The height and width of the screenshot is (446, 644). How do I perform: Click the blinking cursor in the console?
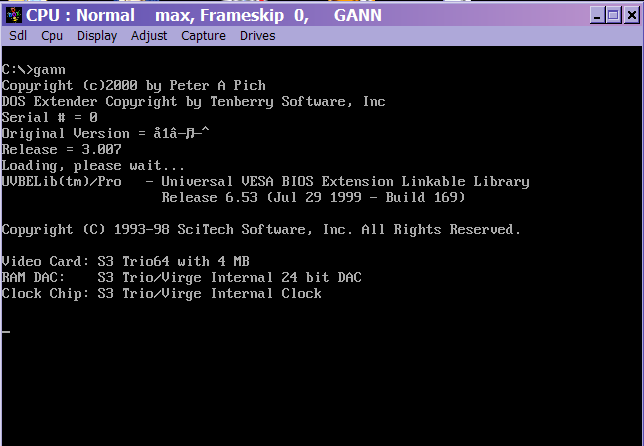coord(5,330)
